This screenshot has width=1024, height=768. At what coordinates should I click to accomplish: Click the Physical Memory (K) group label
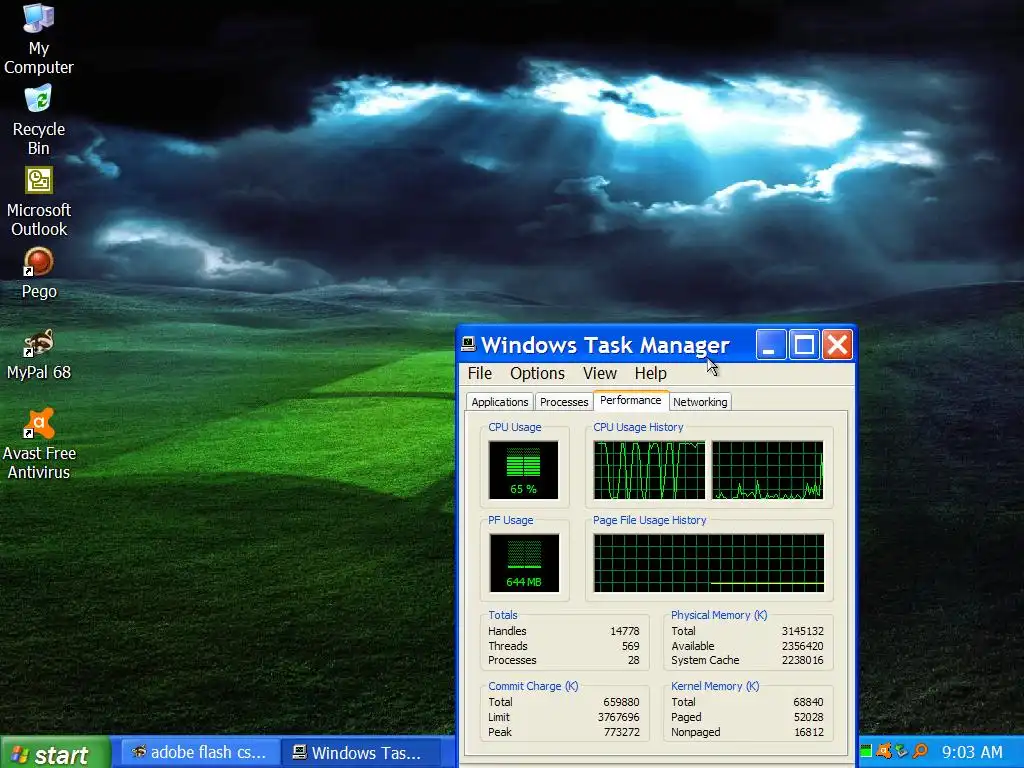click(x=719, y=615)
